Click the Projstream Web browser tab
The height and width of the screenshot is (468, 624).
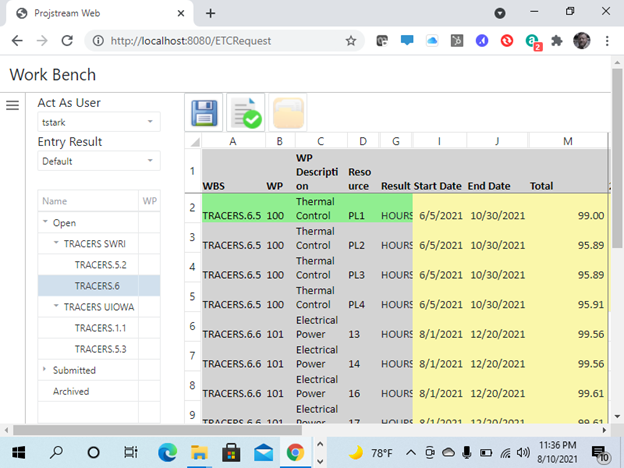[x=99, y=14]
